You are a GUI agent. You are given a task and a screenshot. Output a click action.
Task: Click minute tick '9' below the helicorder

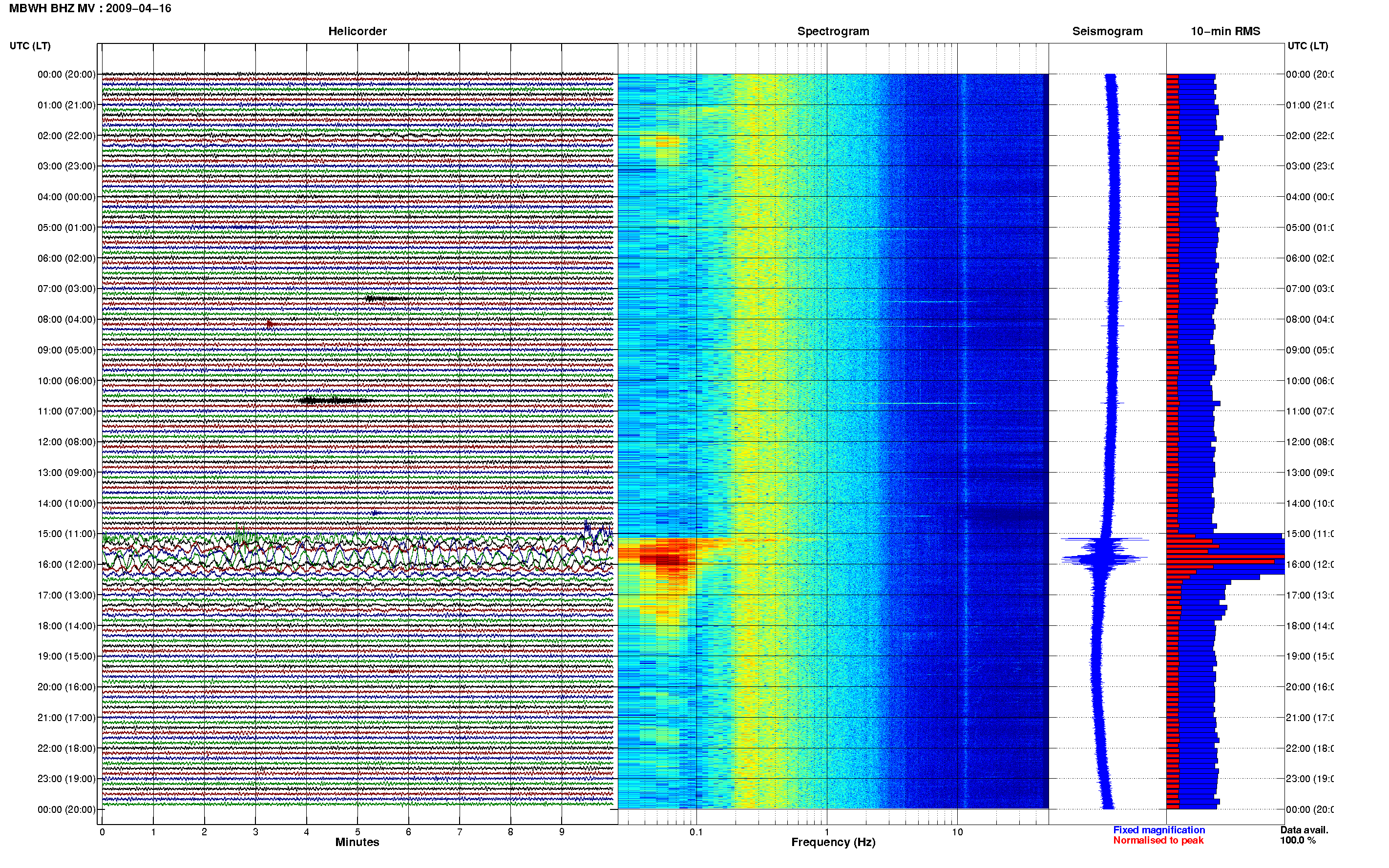click(562, 832)
